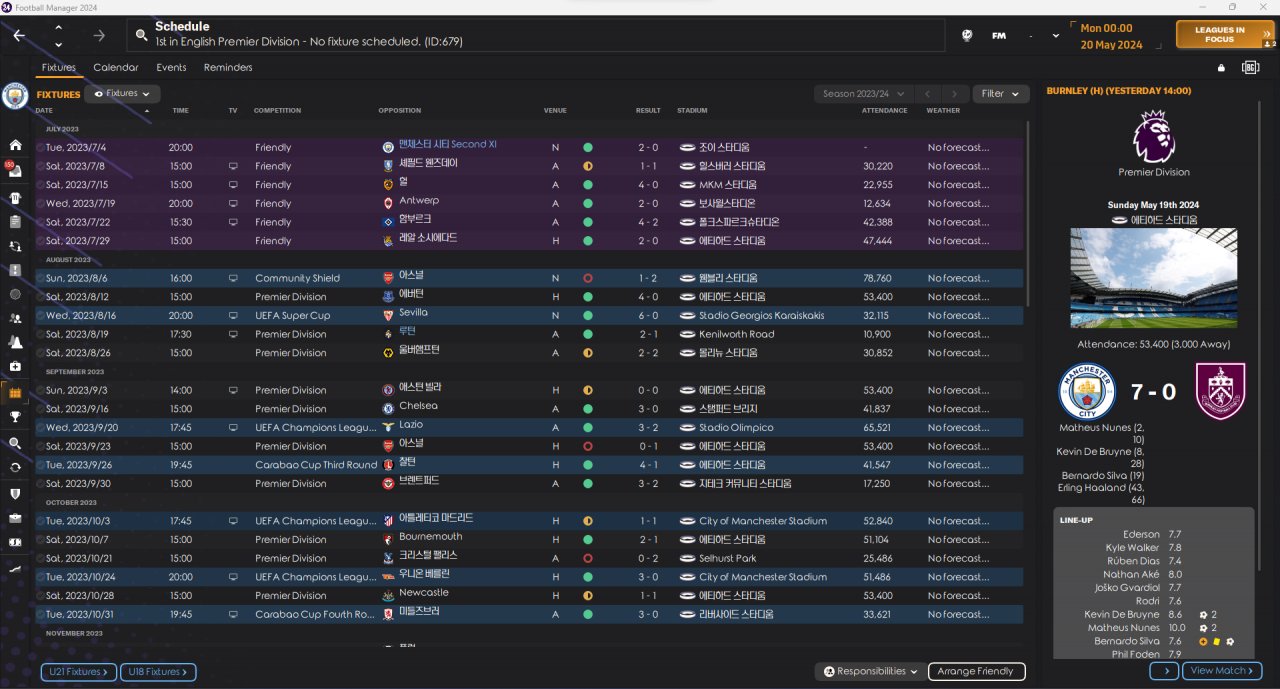
Task: Click Nathan Aké in the line-up
Action: 1131,574
